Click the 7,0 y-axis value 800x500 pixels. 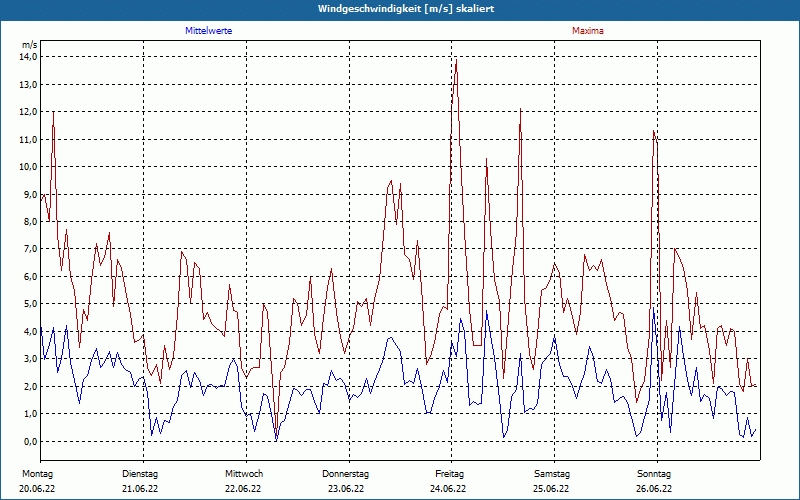[31, 249]
